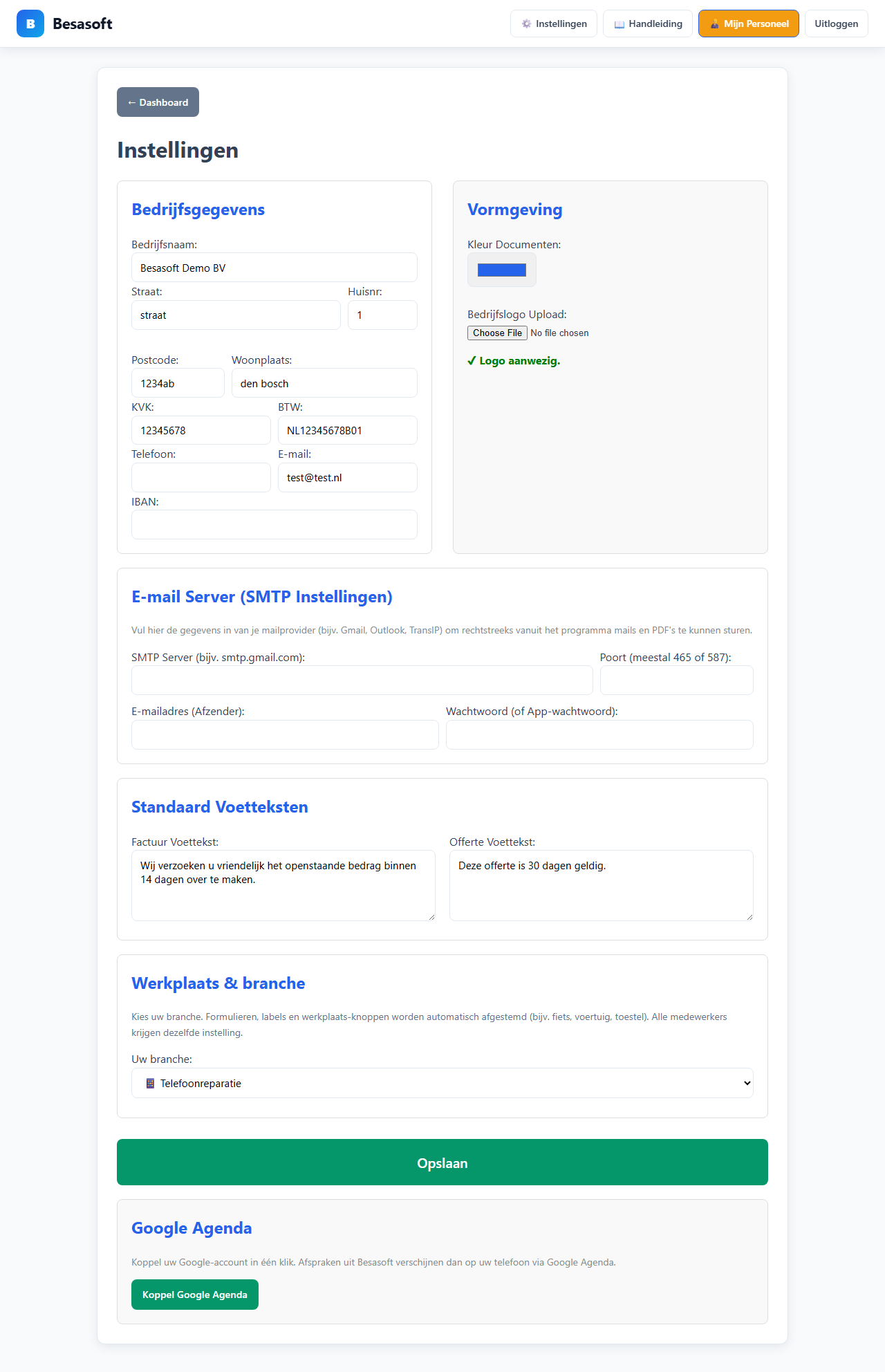Viewport: 885px width, 1372px height.
Task: Focus the empty IBAN field
Action: pos(274,524)
